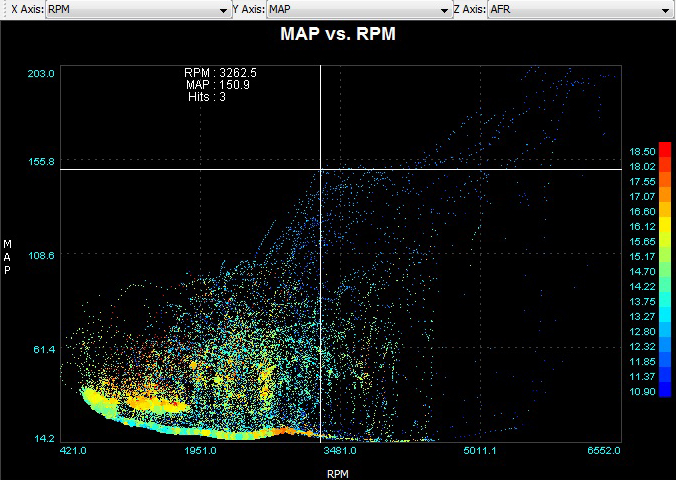Click the 61.4 Y-axis tick label
This screenshot has height=480, width=676.
point(41,349)
